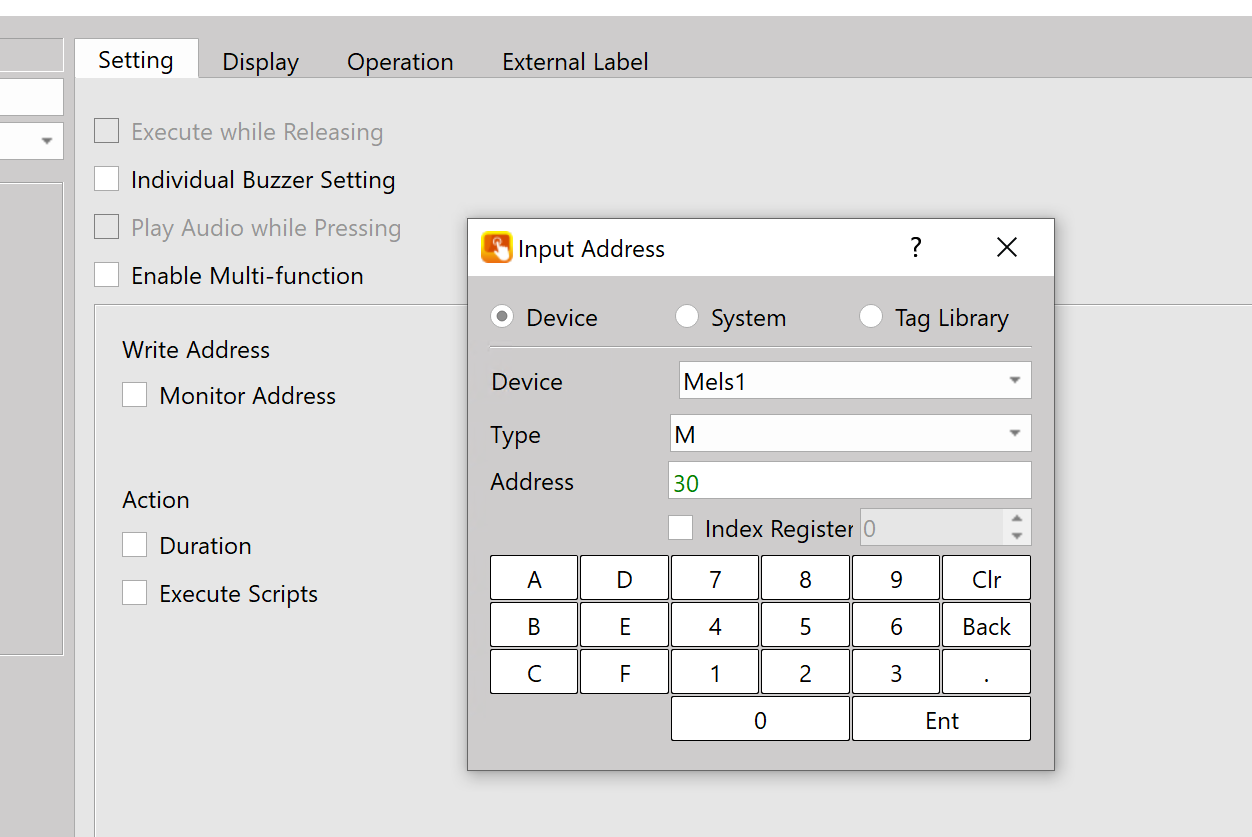Open the Device dropdown showing Mels1
The width and height of the screenshot is (1252, 837).
click(854, 381)
